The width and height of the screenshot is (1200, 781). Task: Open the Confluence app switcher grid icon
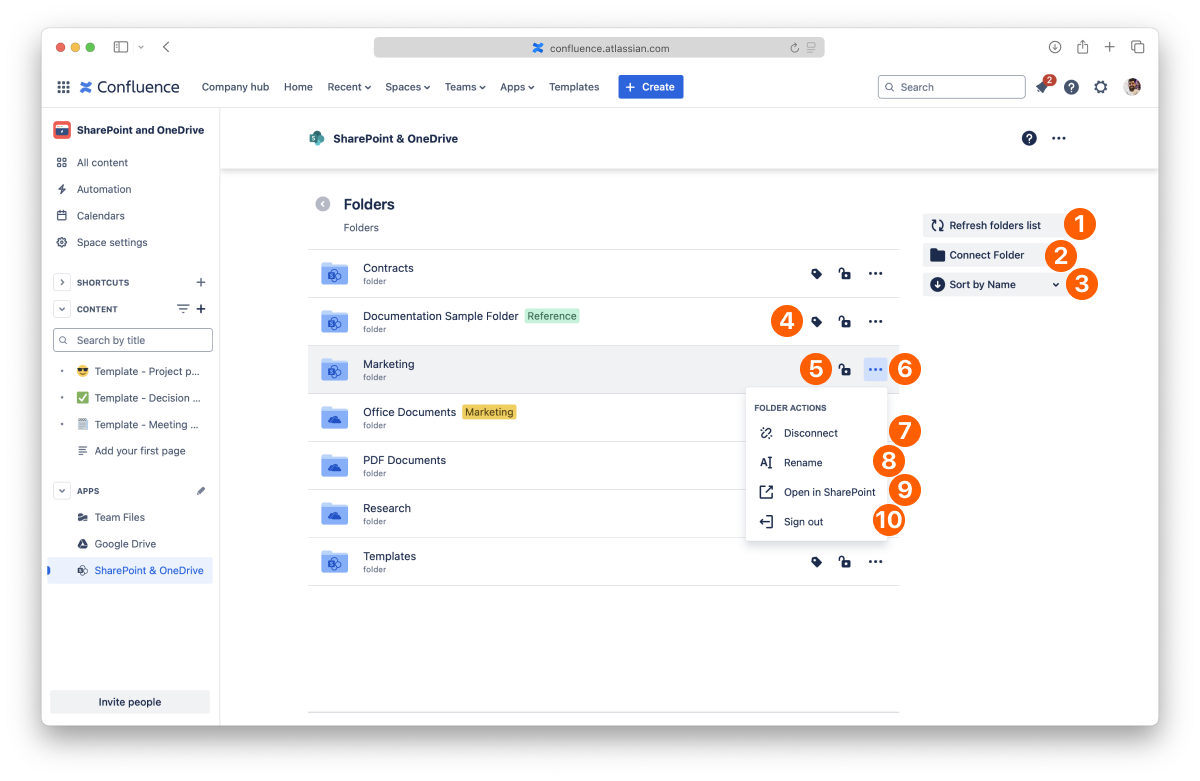pyautogui.click(x=63, y=87)
